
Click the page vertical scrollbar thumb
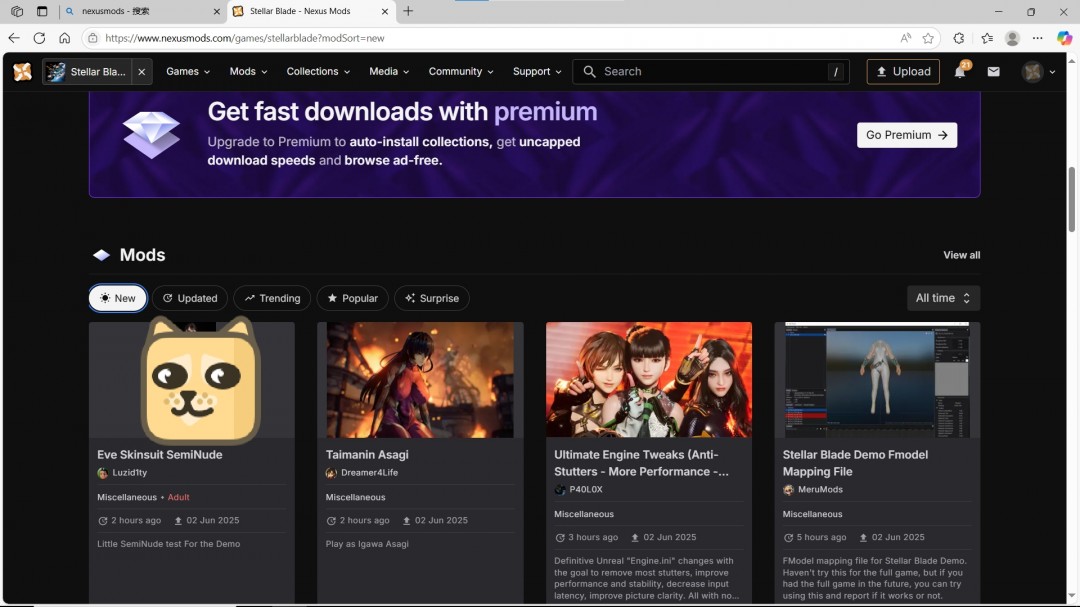1071,200
